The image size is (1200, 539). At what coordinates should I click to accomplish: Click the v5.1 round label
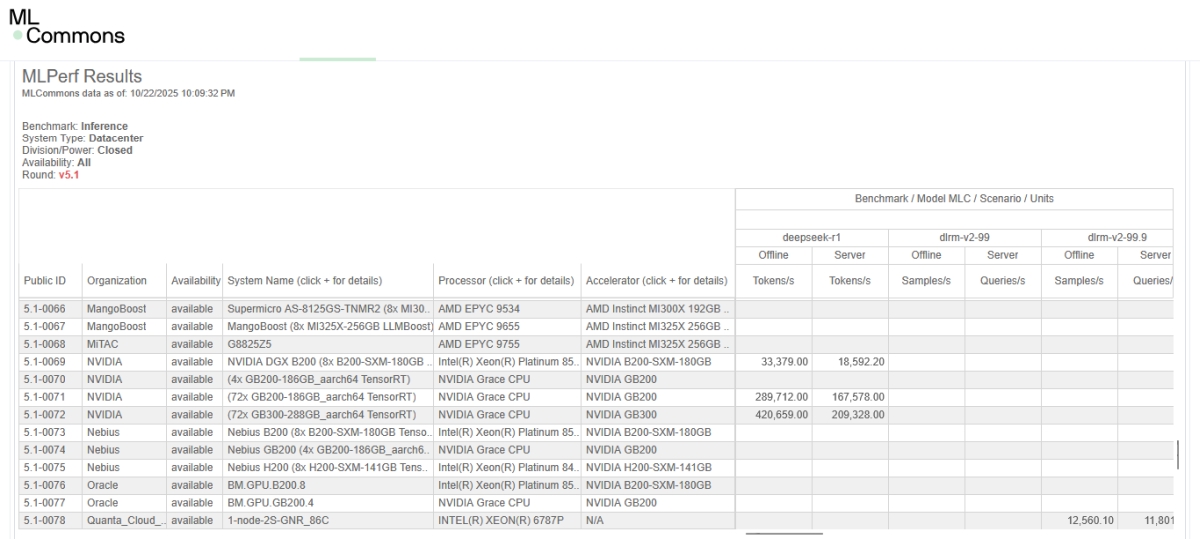pos(68,174)
